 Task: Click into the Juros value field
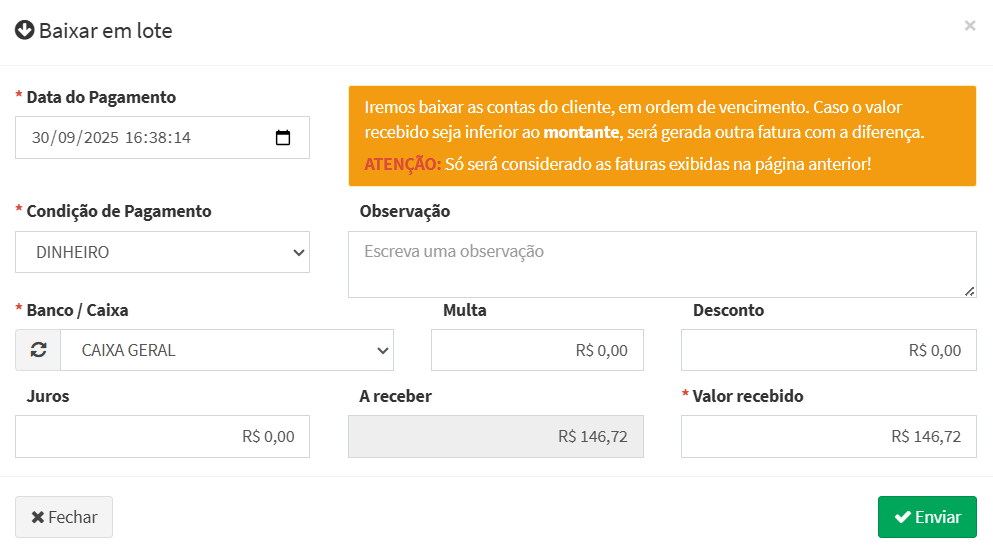[162, 437]
